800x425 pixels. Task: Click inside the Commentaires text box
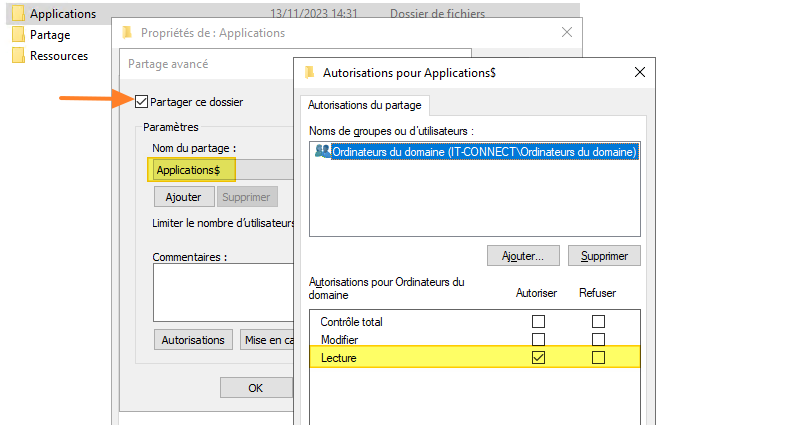(x=222, y=290)
